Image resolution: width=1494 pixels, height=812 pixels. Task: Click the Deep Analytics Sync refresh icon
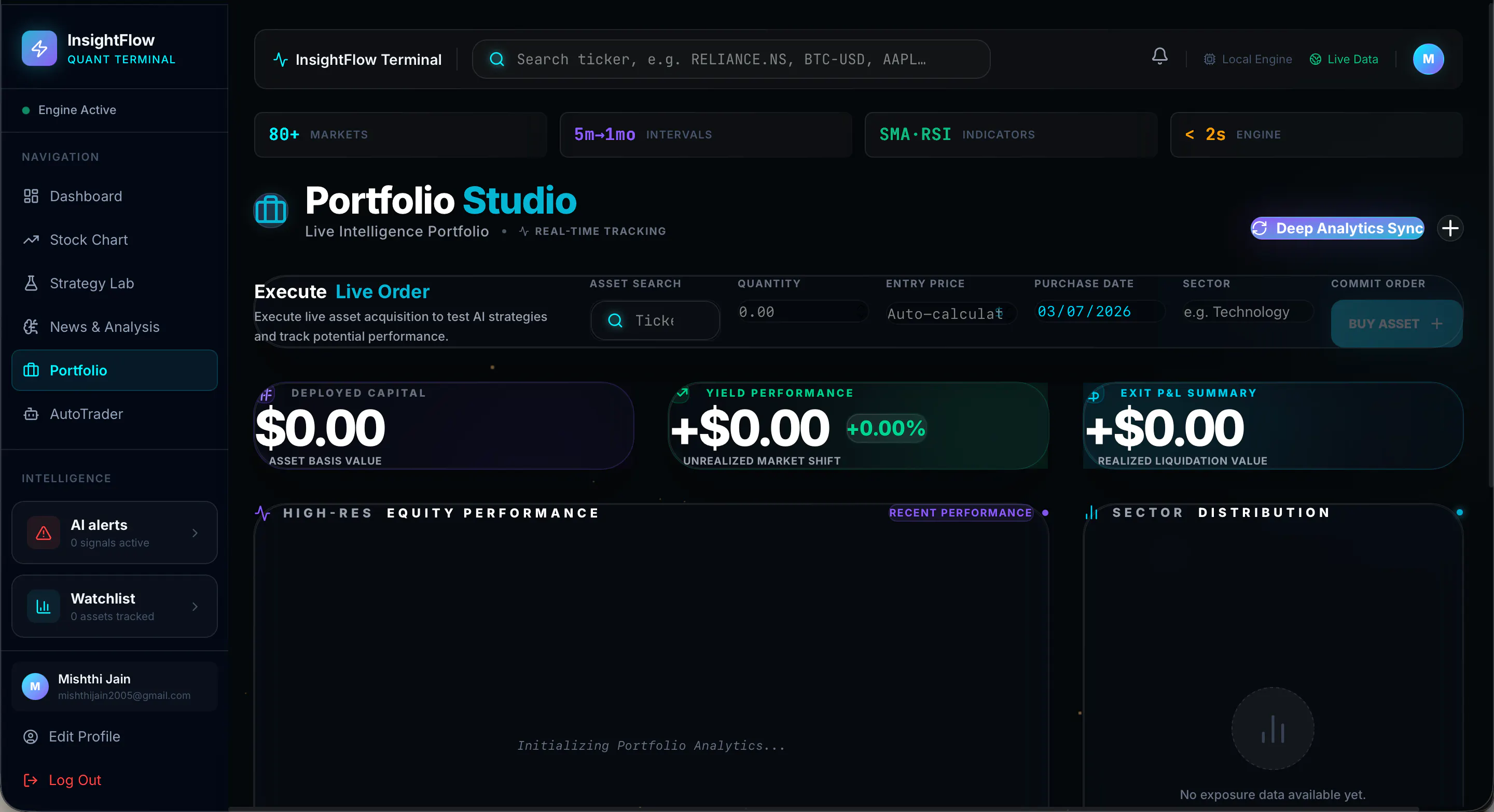coord(1260,228)
